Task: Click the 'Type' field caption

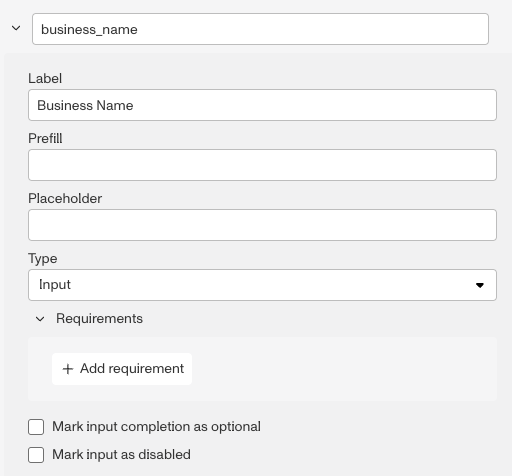Action: pyautogui.click(x=43, y=259)
